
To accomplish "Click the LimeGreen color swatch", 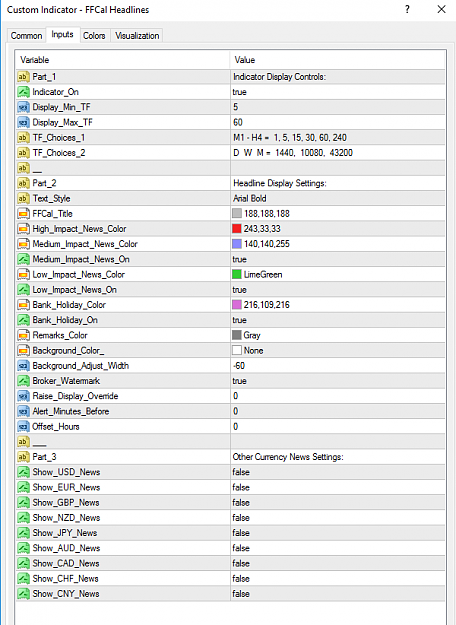I will 237,274.
